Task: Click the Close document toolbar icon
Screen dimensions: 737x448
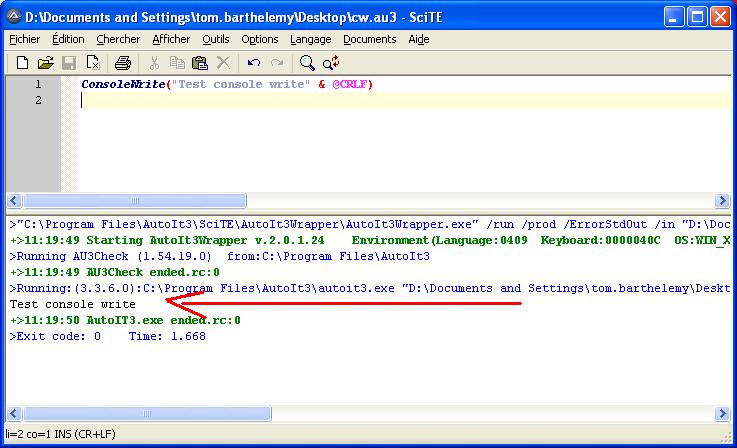Action: pyautogui.click(x=93, y=63)
